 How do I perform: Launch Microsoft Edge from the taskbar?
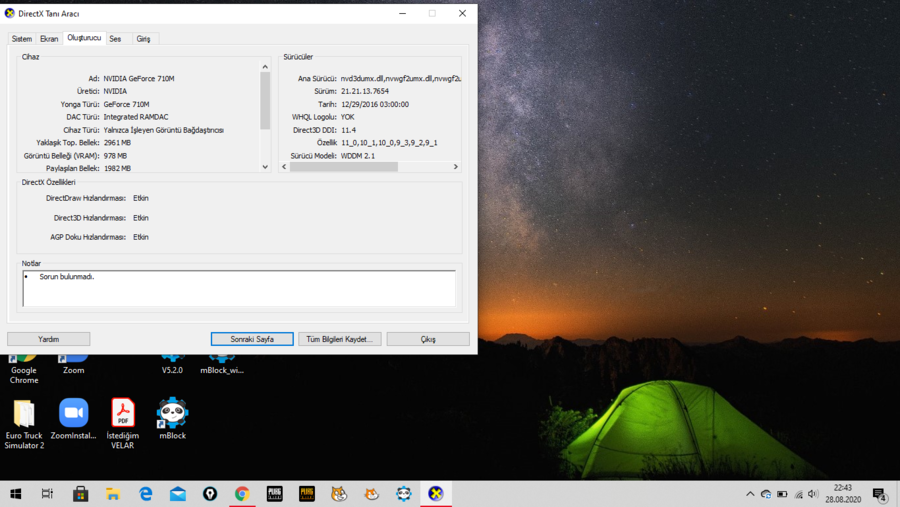(145, 494)
